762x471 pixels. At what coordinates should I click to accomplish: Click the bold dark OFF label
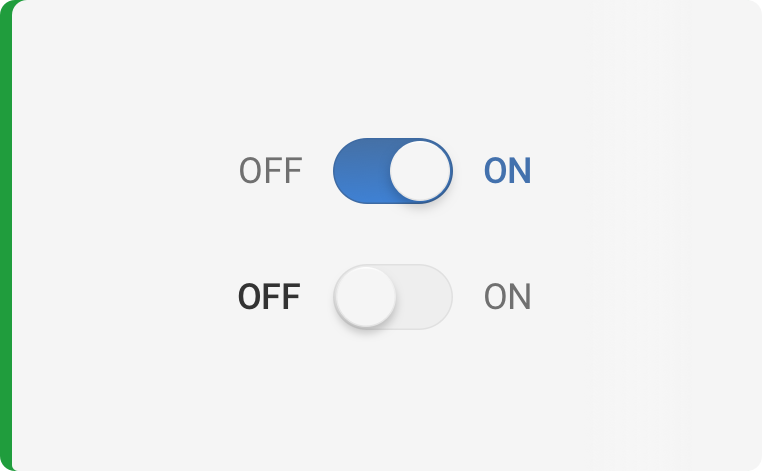pos(269,297)
